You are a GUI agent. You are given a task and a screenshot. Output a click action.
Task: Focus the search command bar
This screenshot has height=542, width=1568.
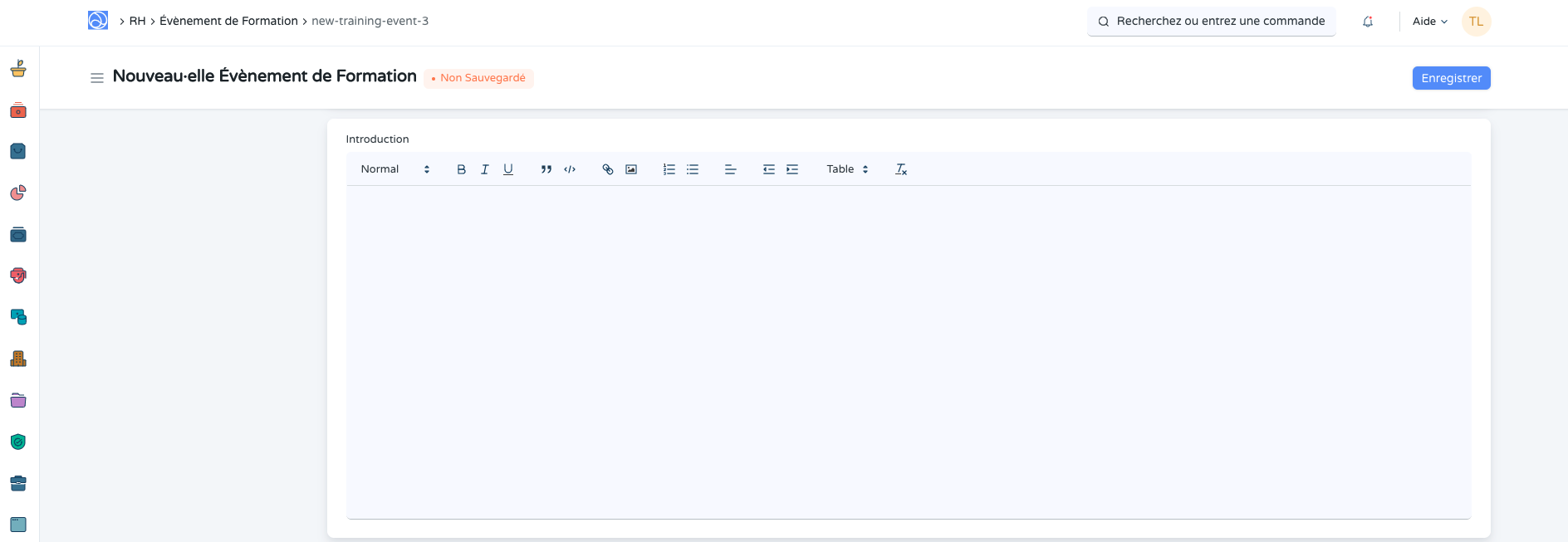click(x=1212, y=22)
